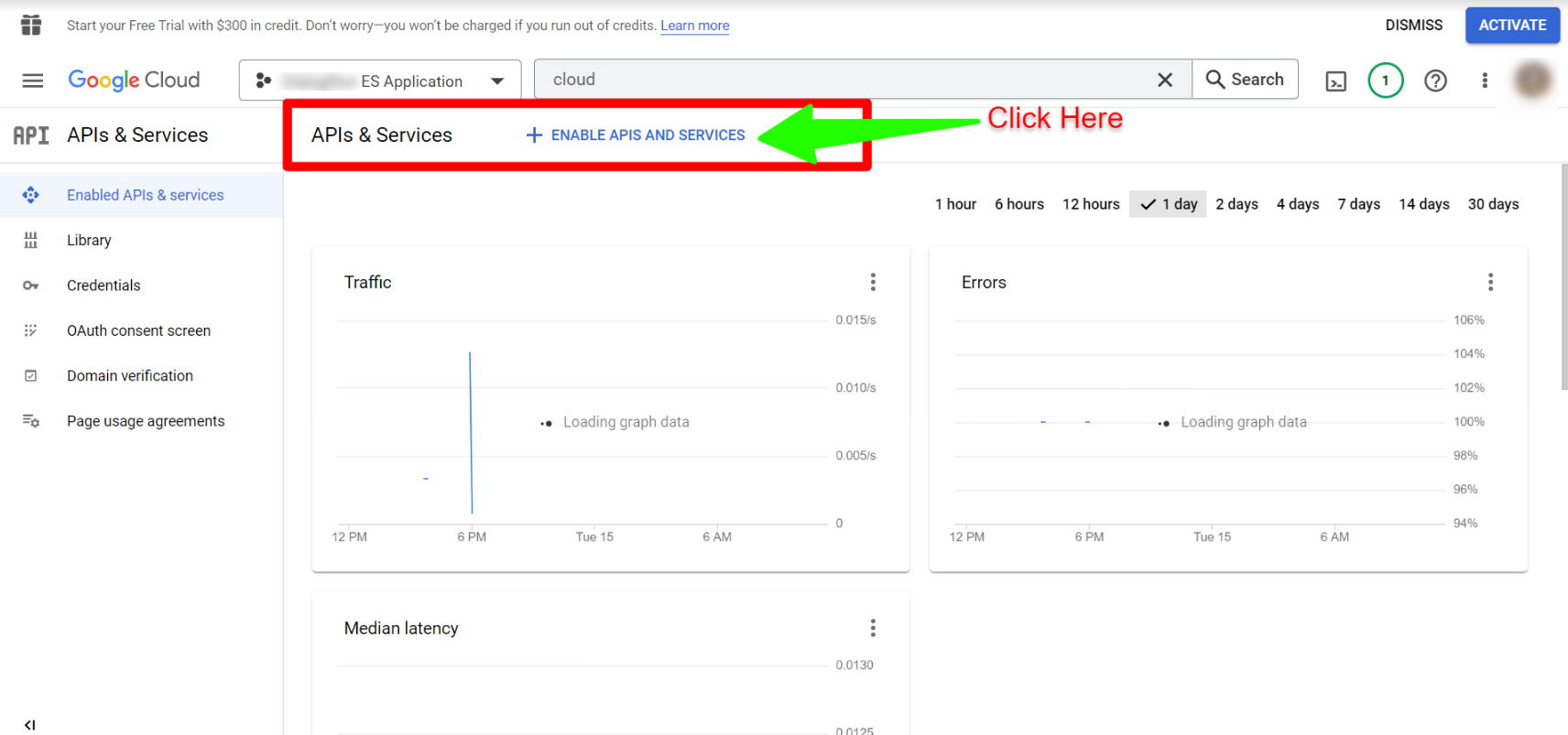Select the 7 days time range
This screenshot has width=1568, height=735.
click(x=1358, y=204)
